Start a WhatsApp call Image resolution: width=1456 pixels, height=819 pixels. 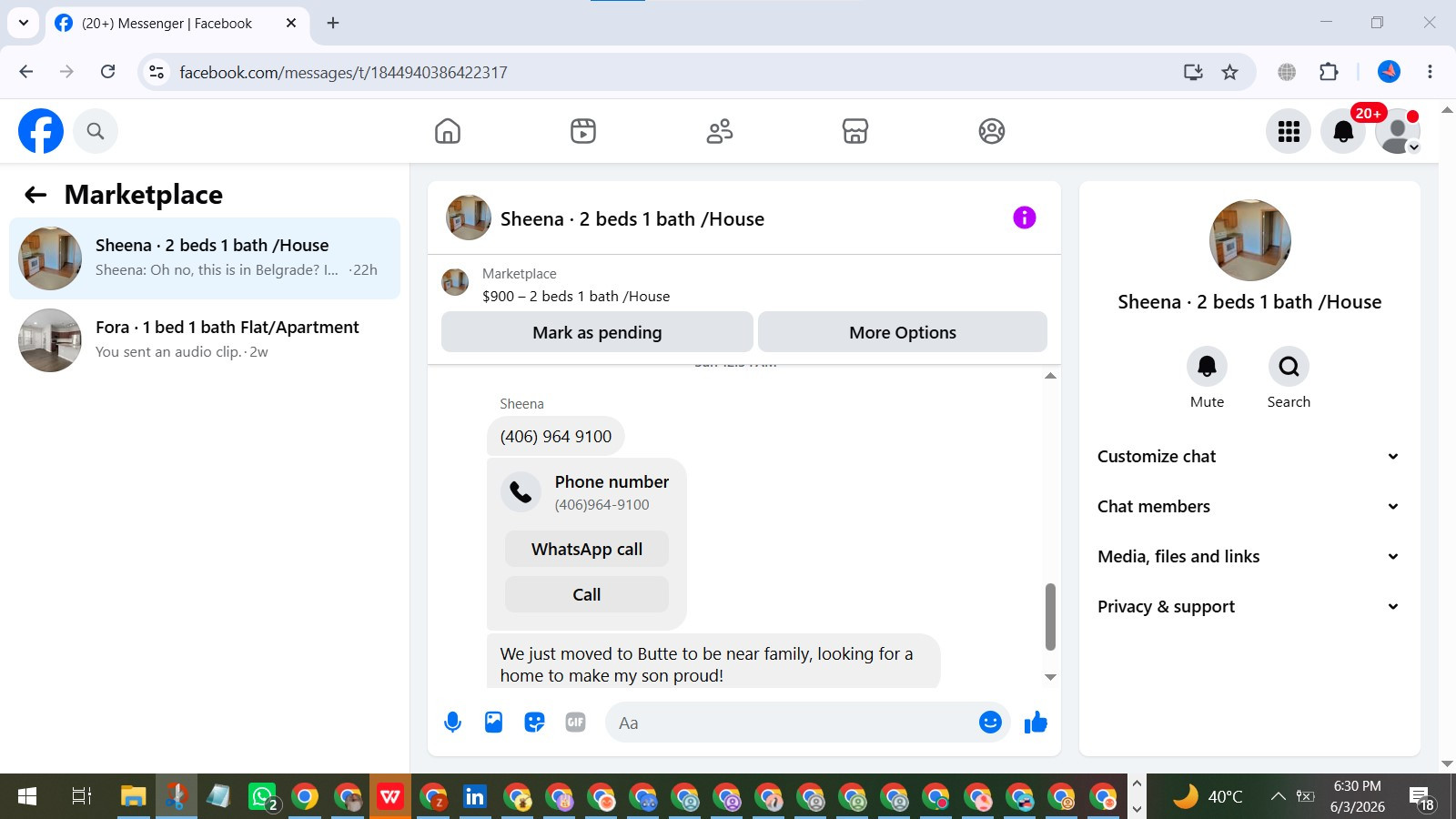point(587,549)
